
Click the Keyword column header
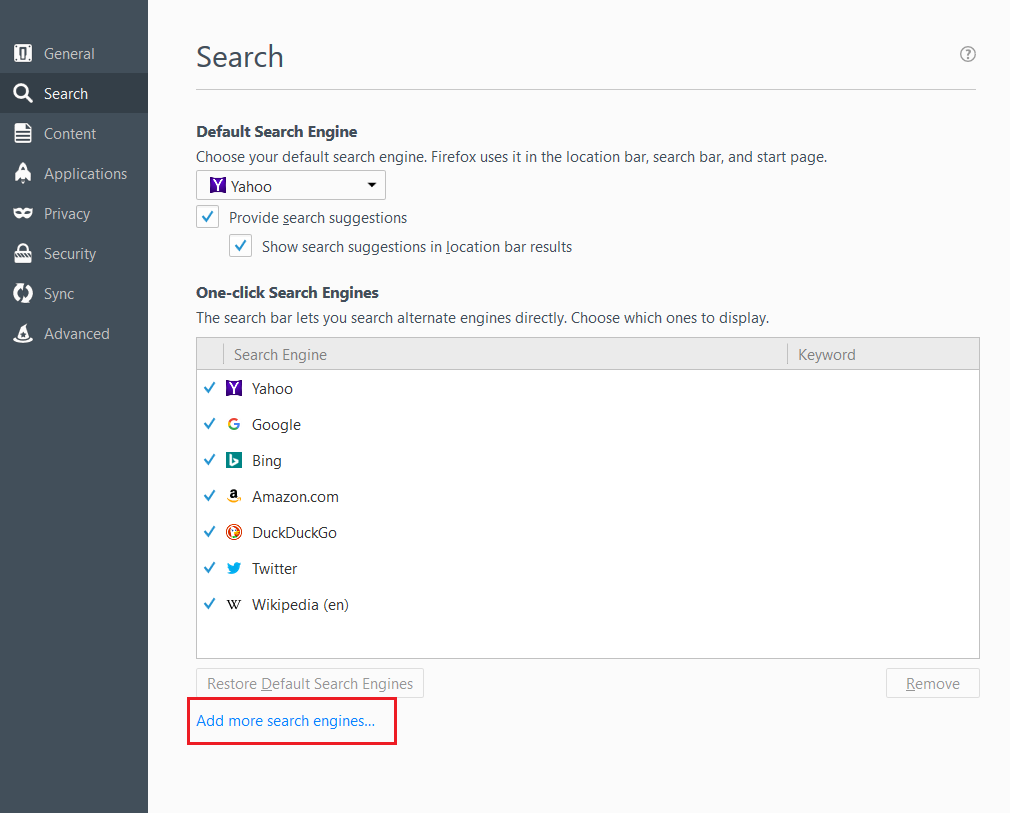(x=883, y=354)
